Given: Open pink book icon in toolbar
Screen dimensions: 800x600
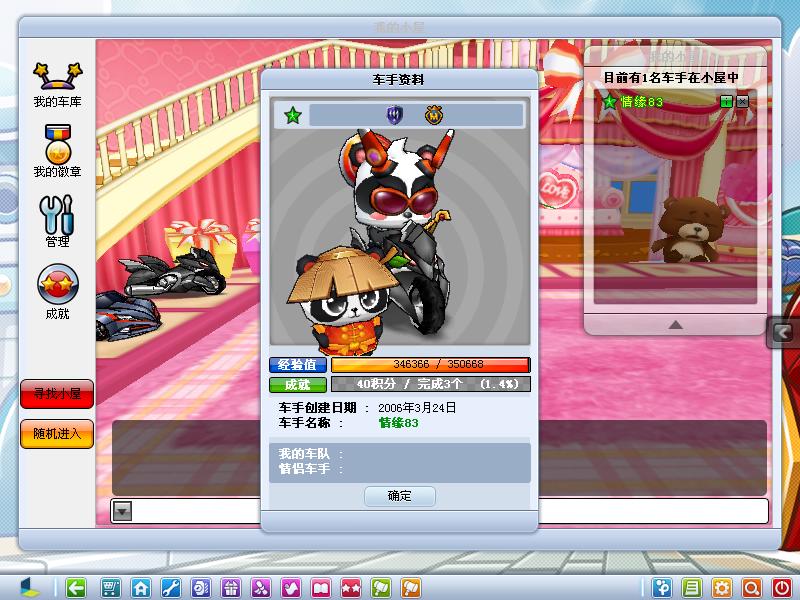Looking at the screenshot, I should click(321, 588).
